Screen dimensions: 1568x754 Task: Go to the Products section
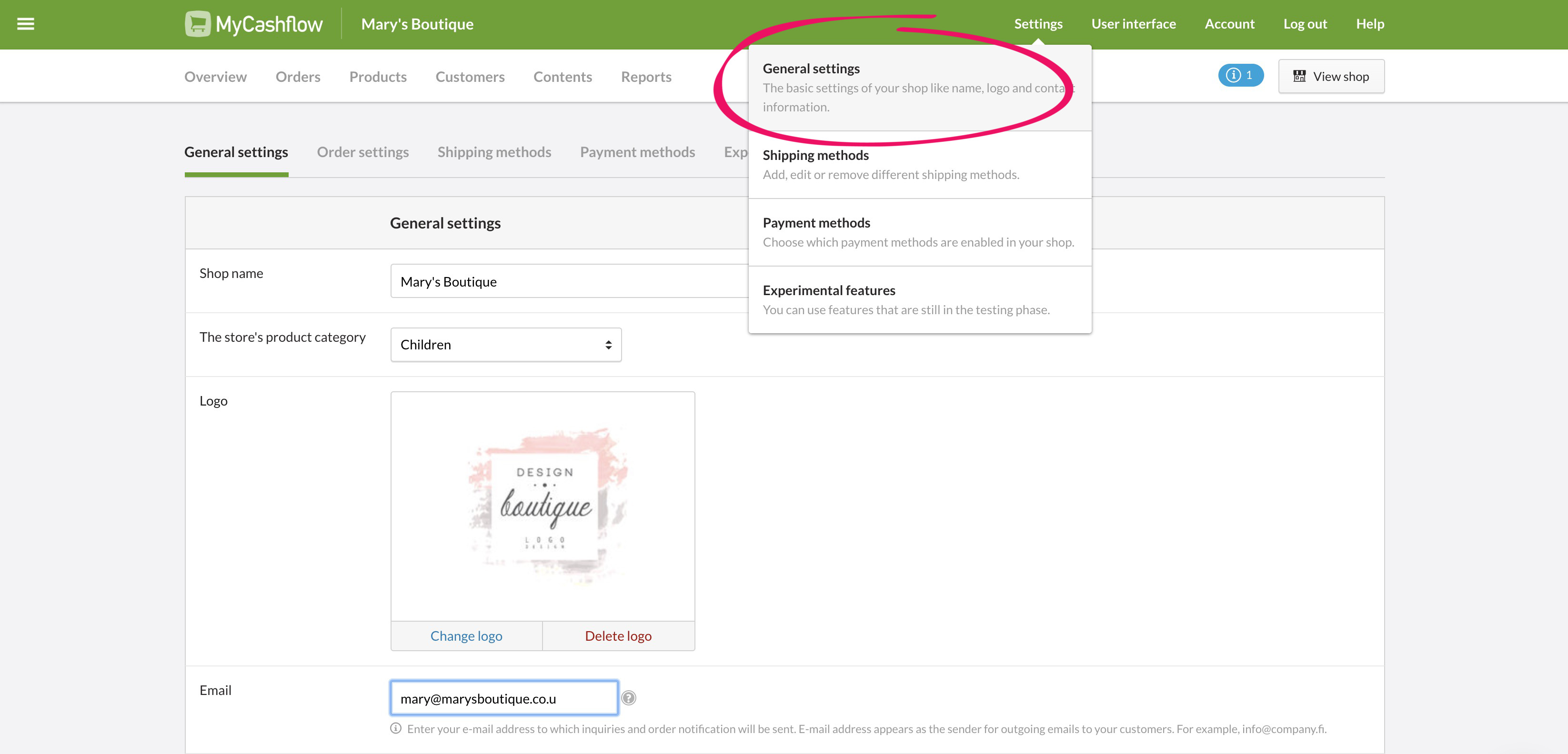click(x=378, y=77)
